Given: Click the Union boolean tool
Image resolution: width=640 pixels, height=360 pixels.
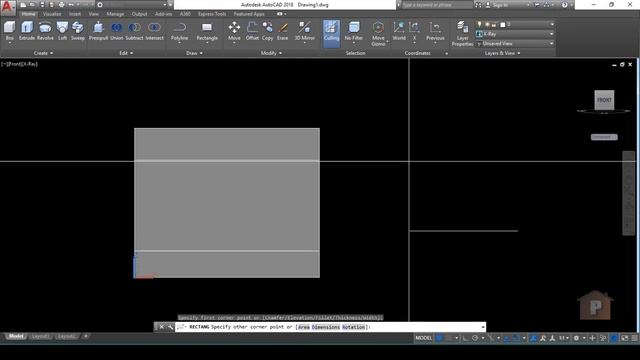Looking at the screenshot, I should coord(116,31).
